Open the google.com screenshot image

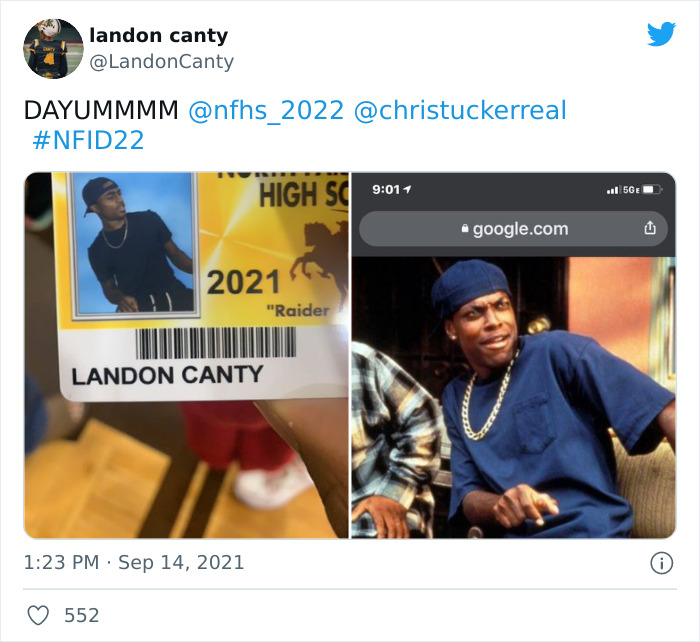click(513, 355)
